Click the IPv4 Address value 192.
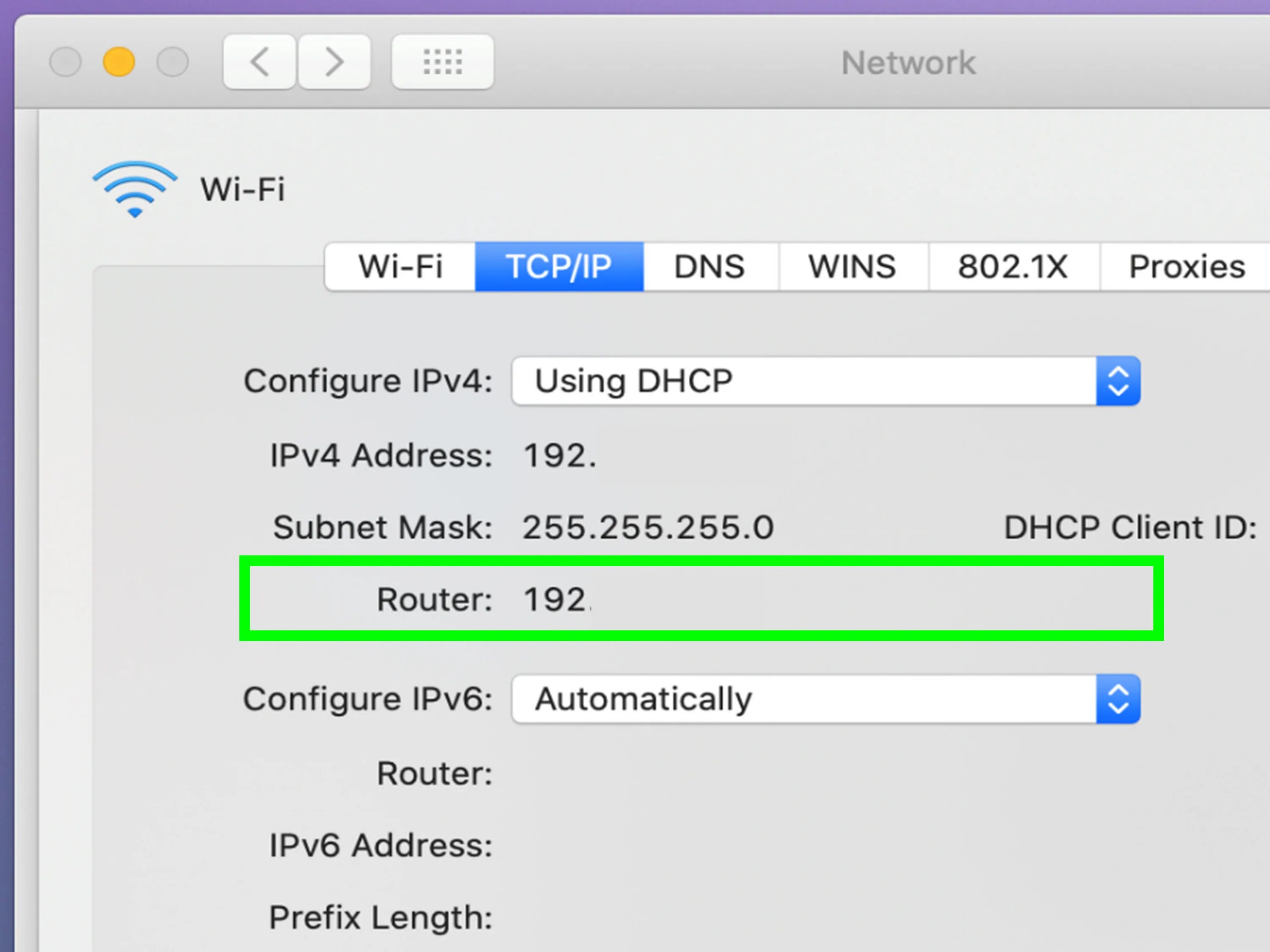This screenshot has height=952, width=1270. tap(560, 456)
